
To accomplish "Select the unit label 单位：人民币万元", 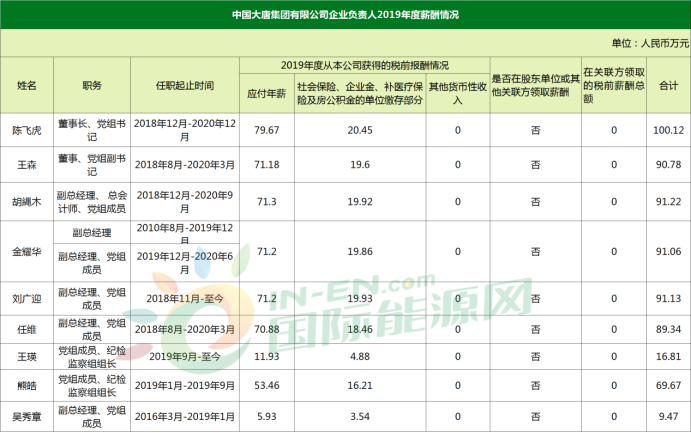I will (650, 43).
